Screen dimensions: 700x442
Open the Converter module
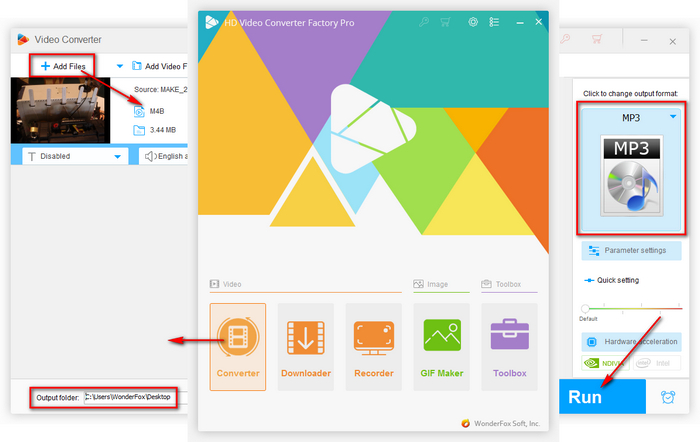click(x=238, y=347)
